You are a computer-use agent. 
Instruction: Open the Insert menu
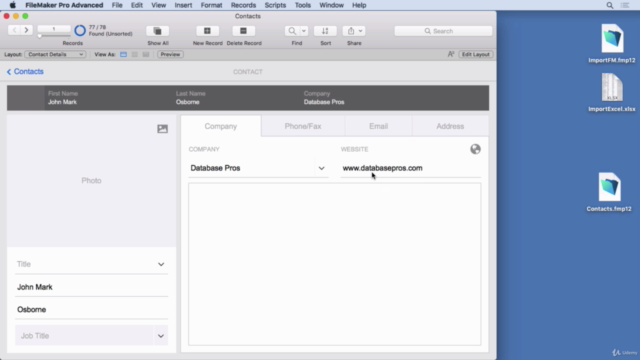click(183, 5)
